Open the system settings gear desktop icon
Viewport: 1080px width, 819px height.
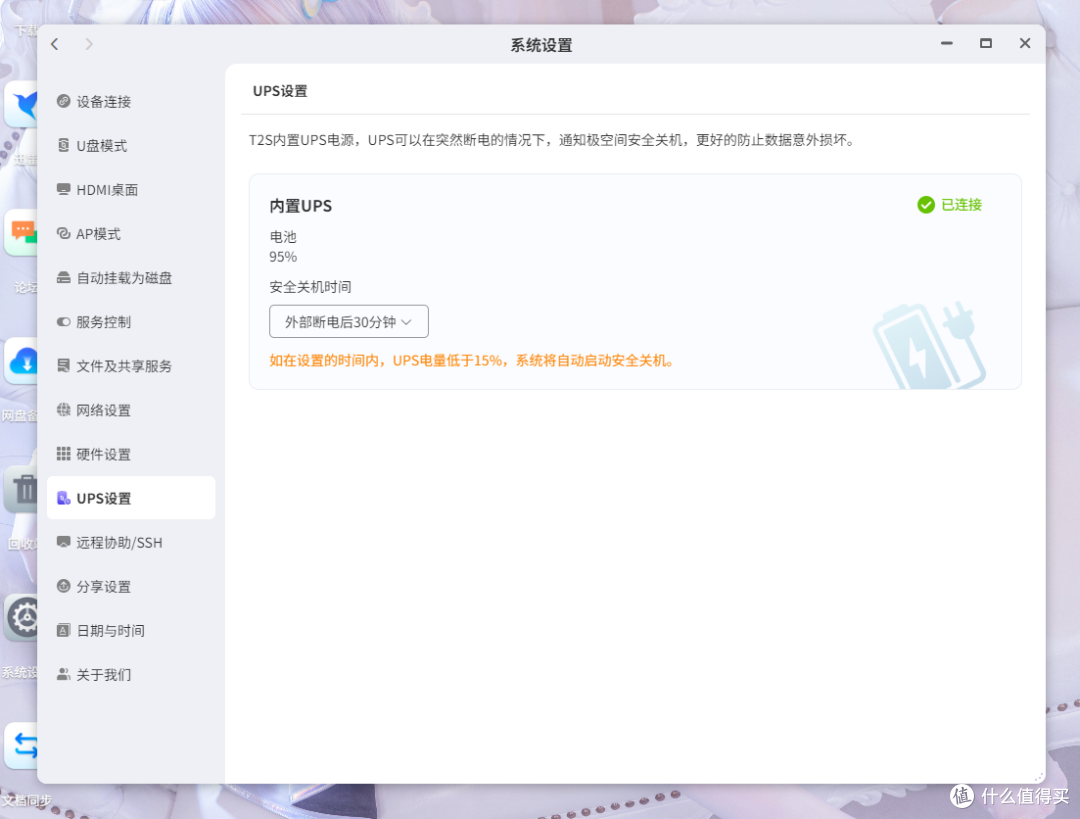(23, 618)
